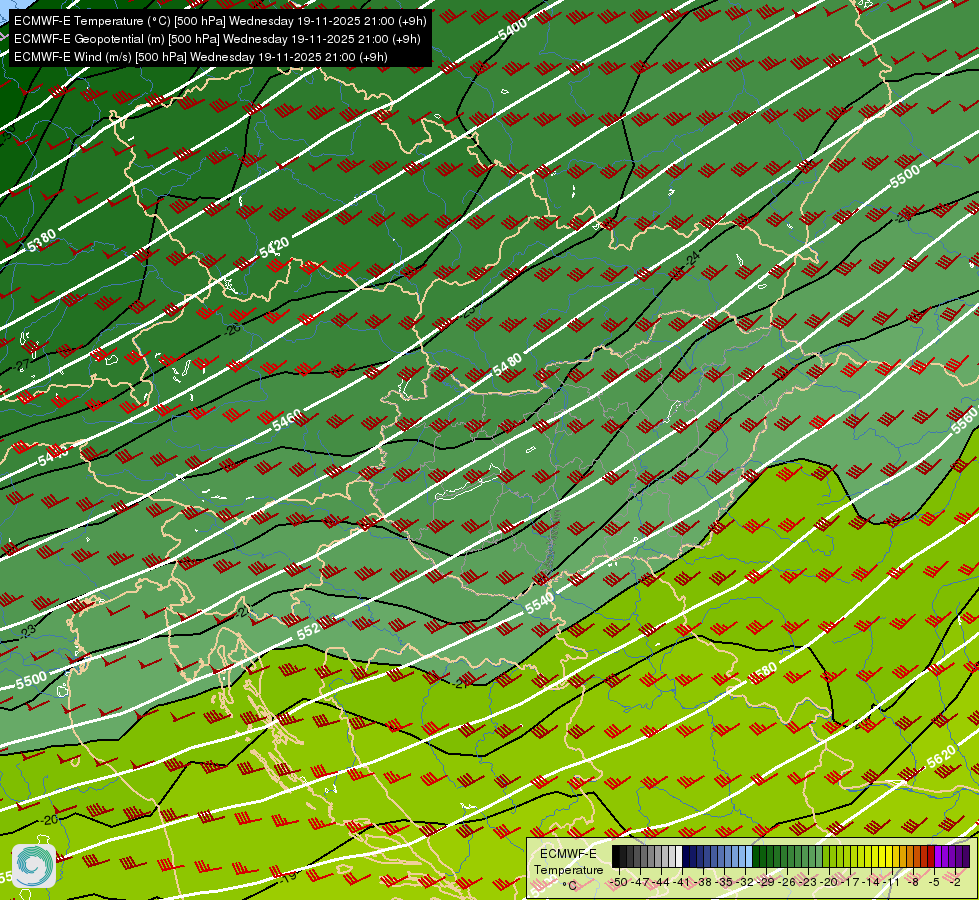Pick the white swatch just before -41

coord(679,856)
